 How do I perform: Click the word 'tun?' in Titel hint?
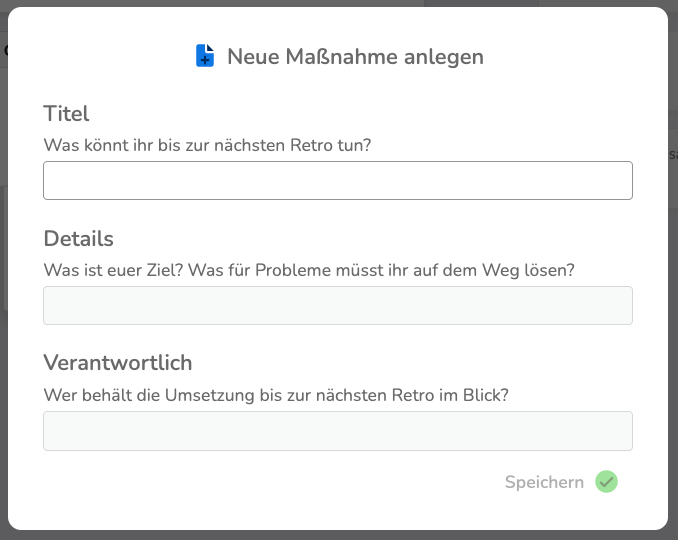coord(354,145)
